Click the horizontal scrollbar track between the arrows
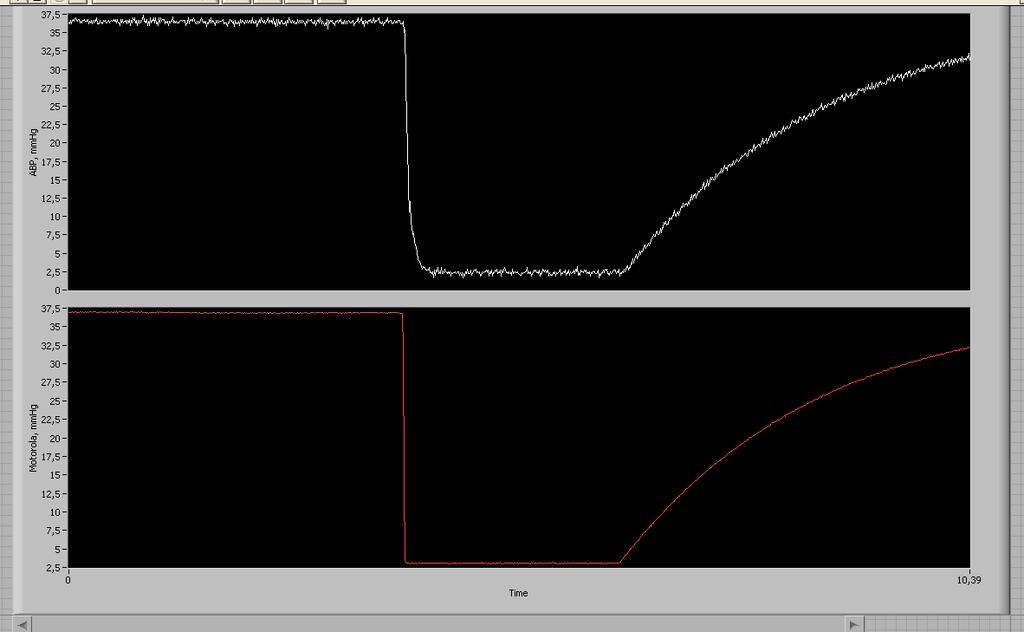This screenshot has width=1024, height=632. pos(438,624)
